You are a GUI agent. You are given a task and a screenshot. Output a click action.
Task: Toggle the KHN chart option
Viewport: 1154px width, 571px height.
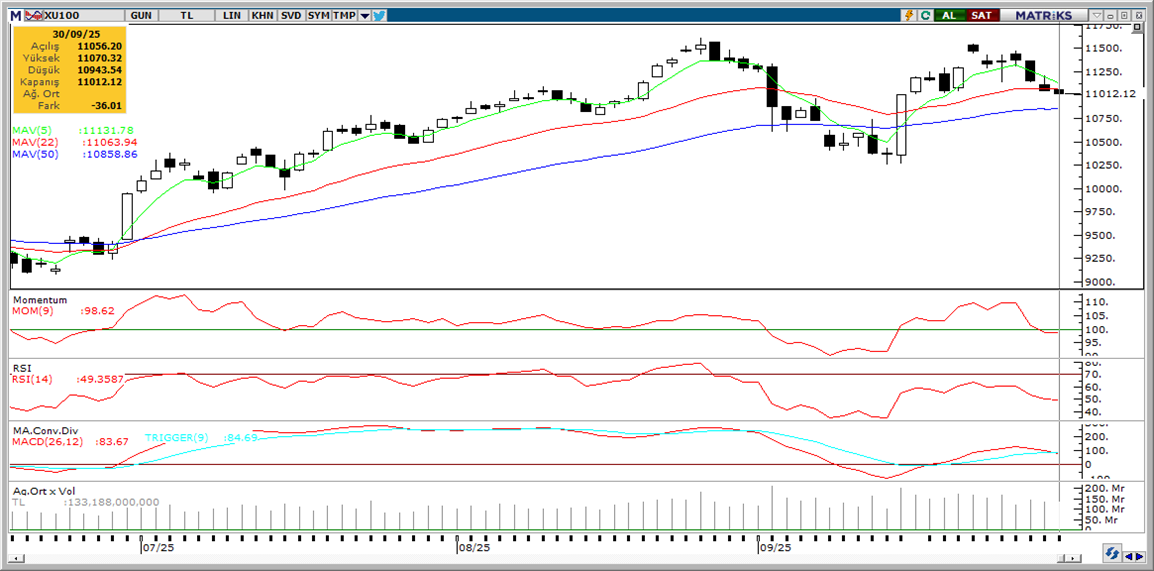click(262, 15)
